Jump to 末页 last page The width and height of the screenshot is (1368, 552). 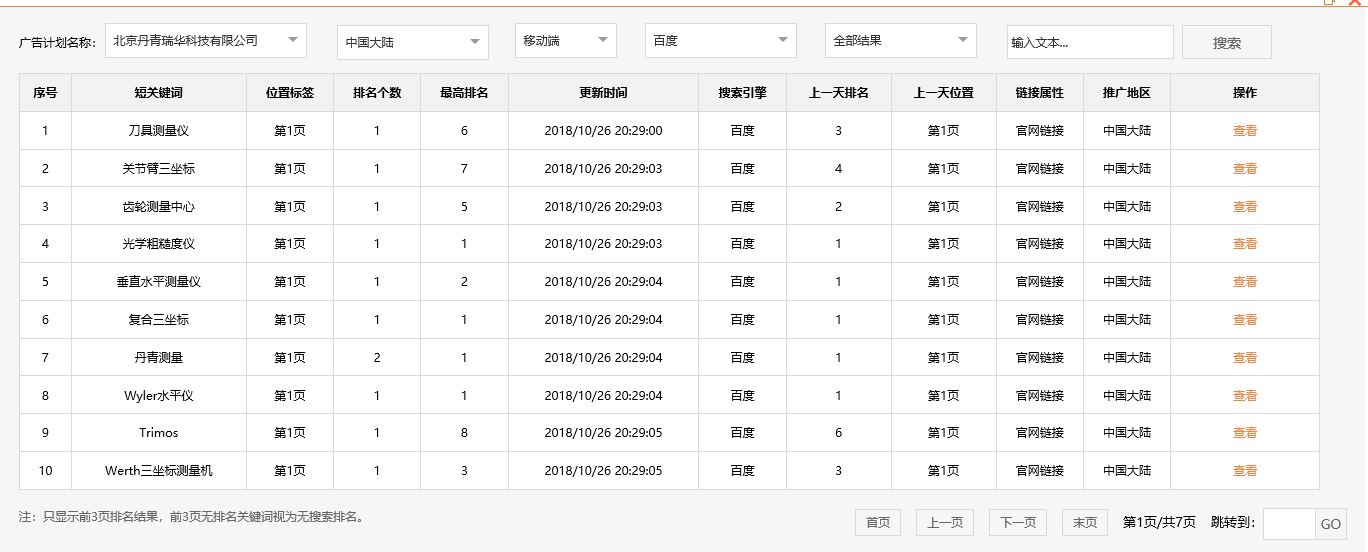click(x=1085, y=522)
